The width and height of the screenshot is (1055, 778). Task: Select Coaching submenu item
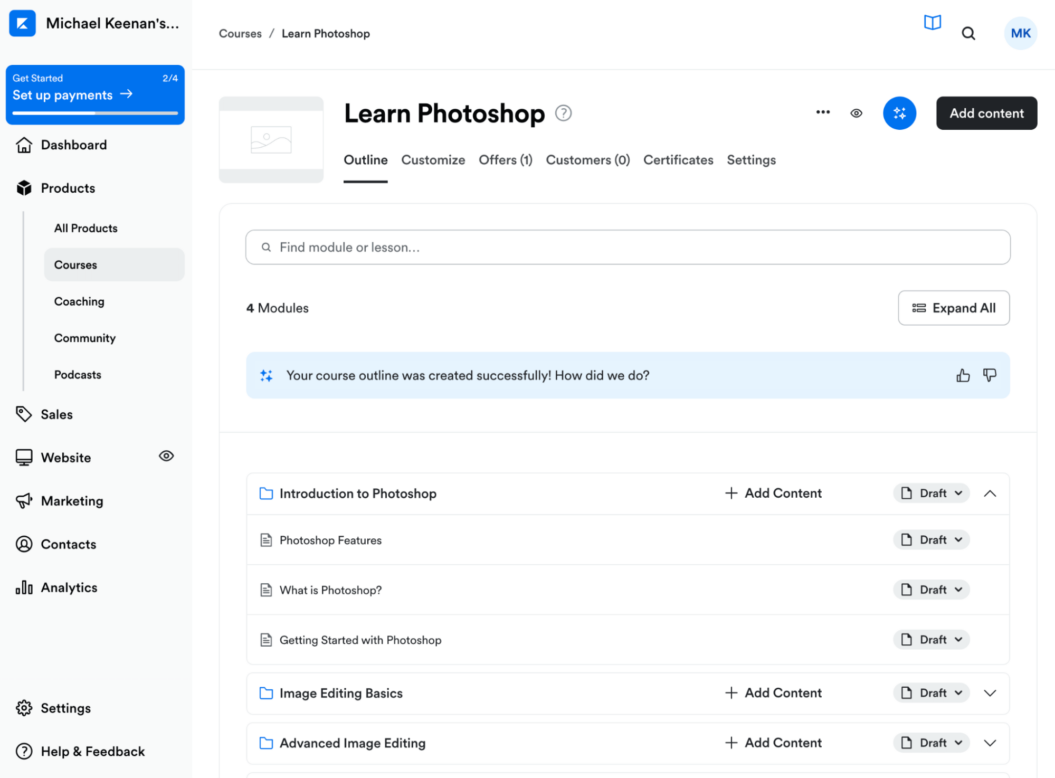point(79,302)
